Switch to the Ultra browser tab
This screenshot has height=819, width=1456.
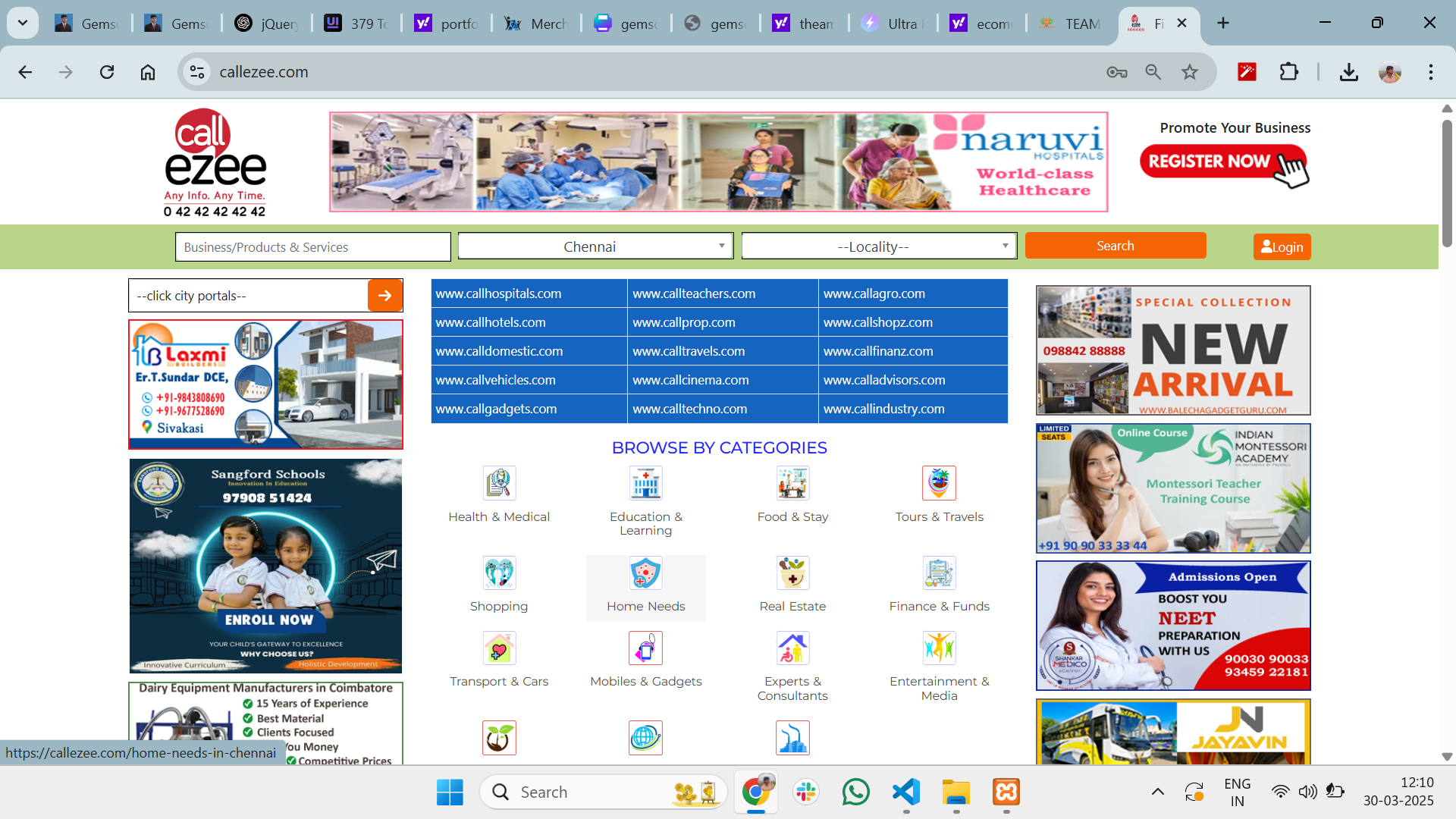click(x=894, y=24)
